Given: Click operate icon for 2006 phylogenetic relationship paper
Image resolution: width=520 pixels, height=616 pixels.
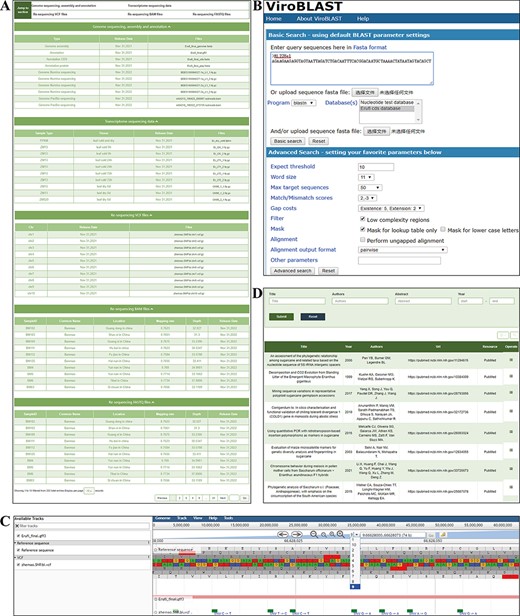Looking at the screenshot, I should [511, 360].
